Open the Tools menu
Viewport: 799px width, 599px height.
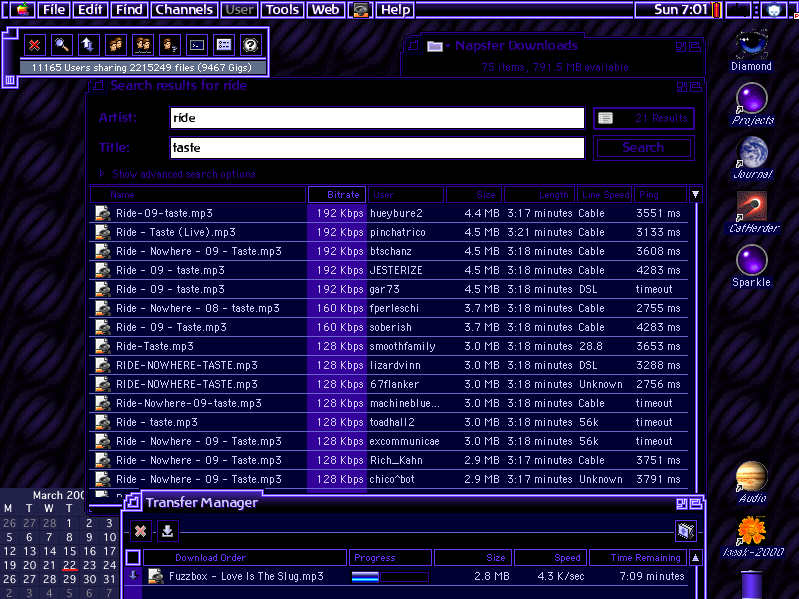282,10
